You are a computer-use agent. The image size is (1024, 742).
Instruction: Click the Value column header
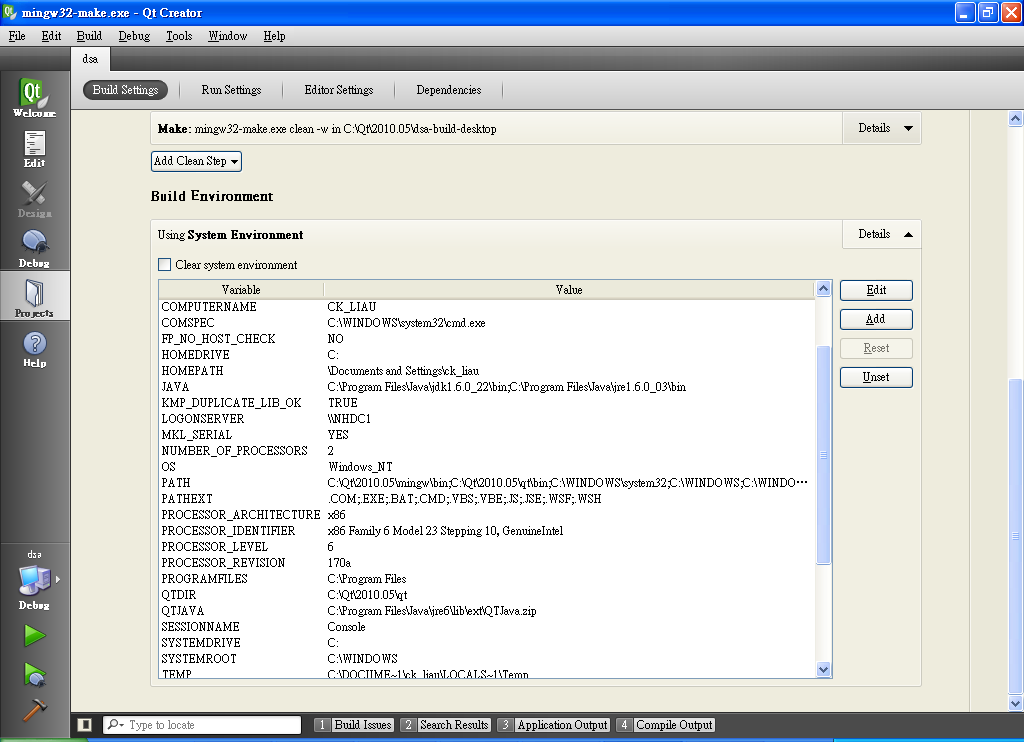569,289
